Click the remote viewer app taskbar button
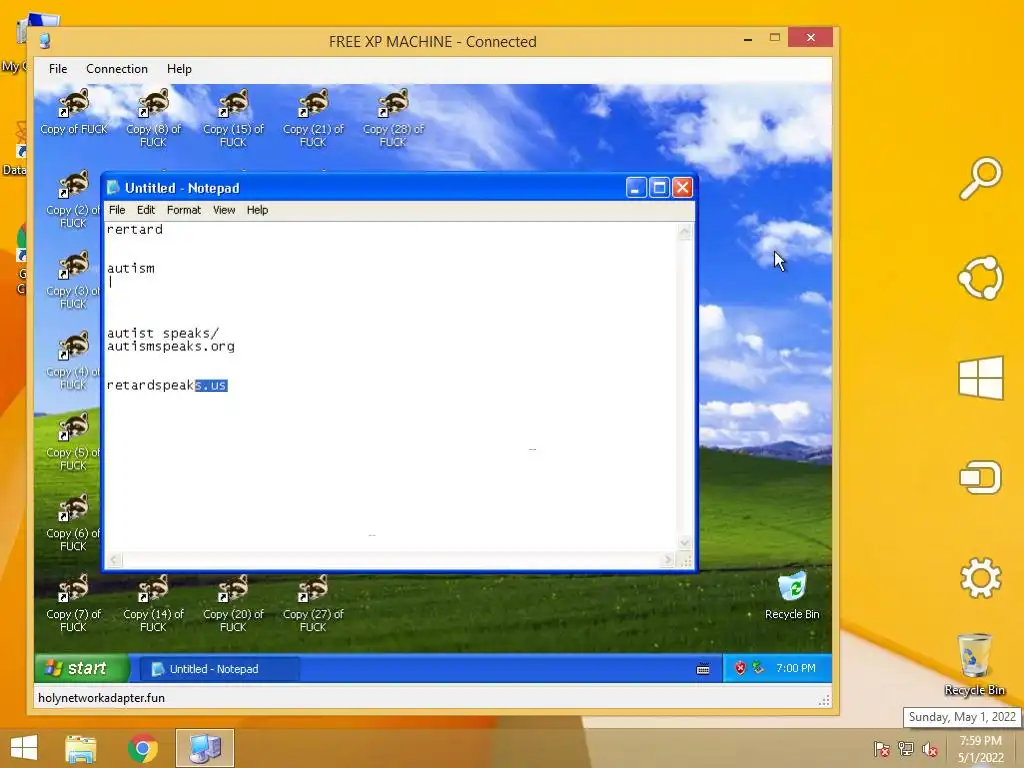 [204, 748]
